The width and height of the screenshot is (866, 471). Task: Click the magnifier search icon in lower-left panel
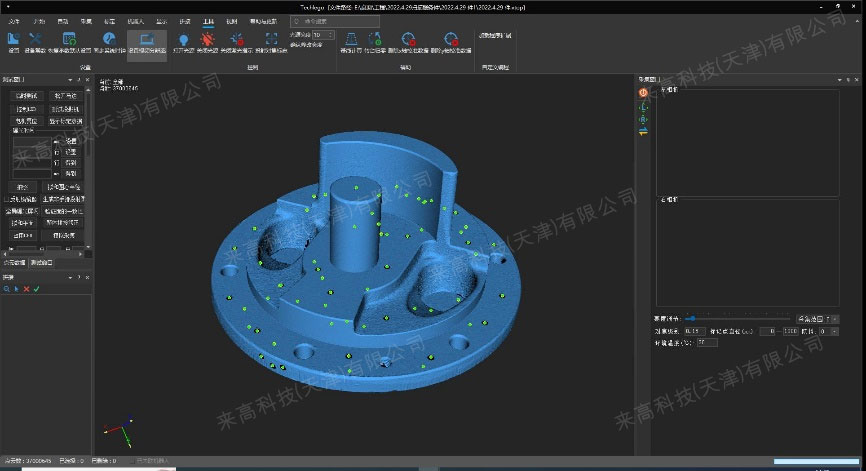click(x=7, y=289)
